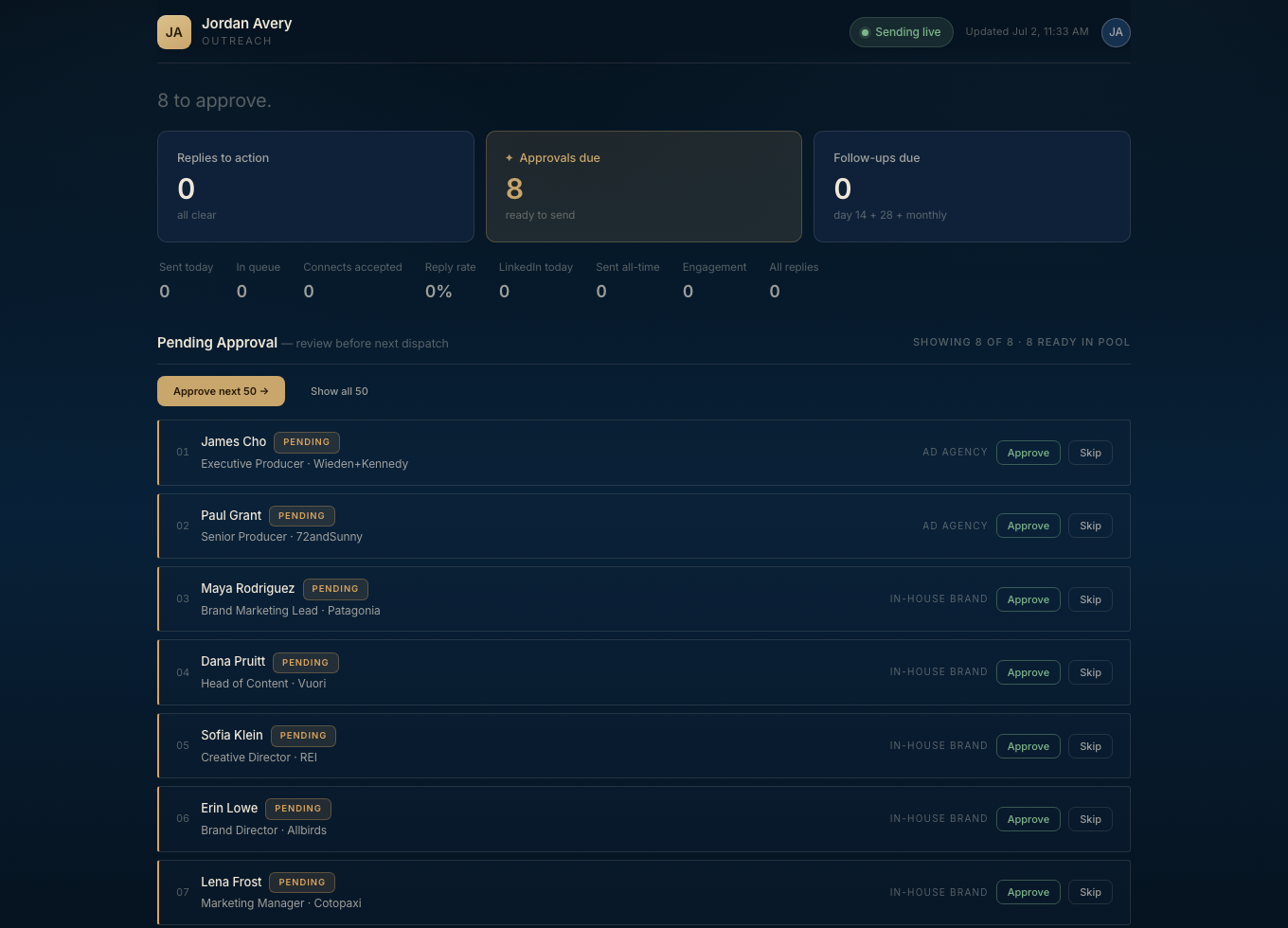Click the "Showing 8 of 8 · 8 ready in pool" label

pyautogui.click(x=1021, y=342)
